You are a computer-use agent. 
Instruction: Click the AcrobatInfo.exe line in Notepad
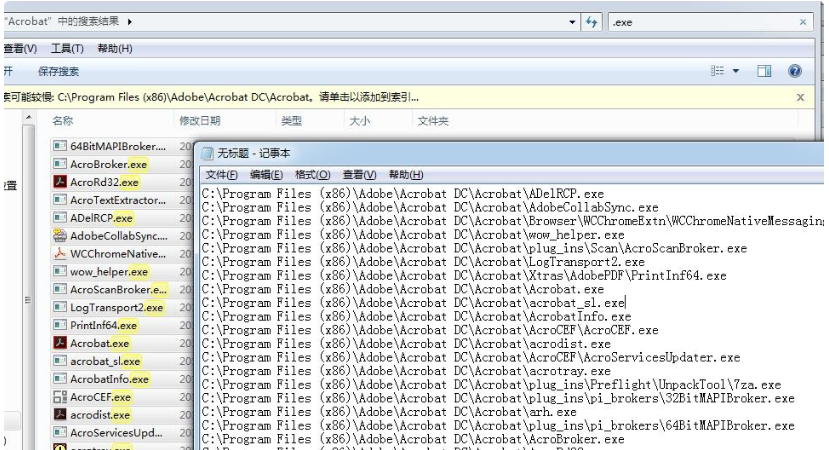(x=417, y=317)
